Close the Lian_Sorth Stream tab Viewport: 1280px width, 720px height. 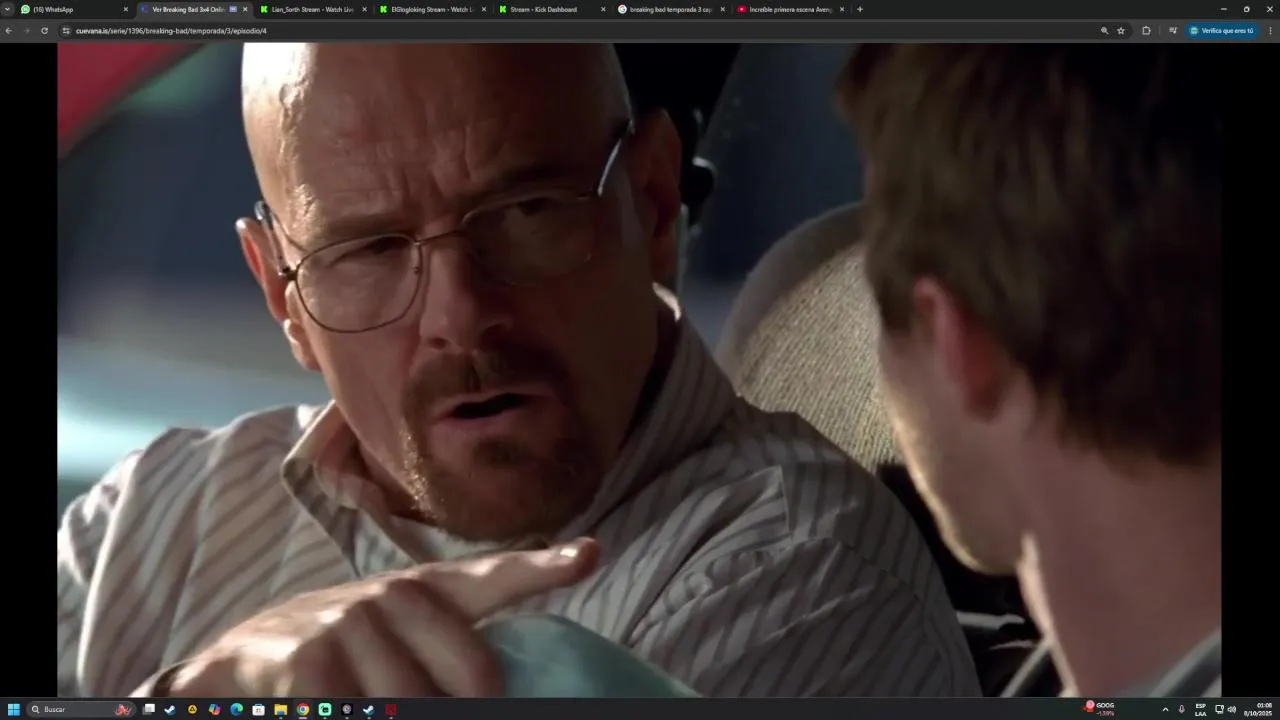[364, 9]
